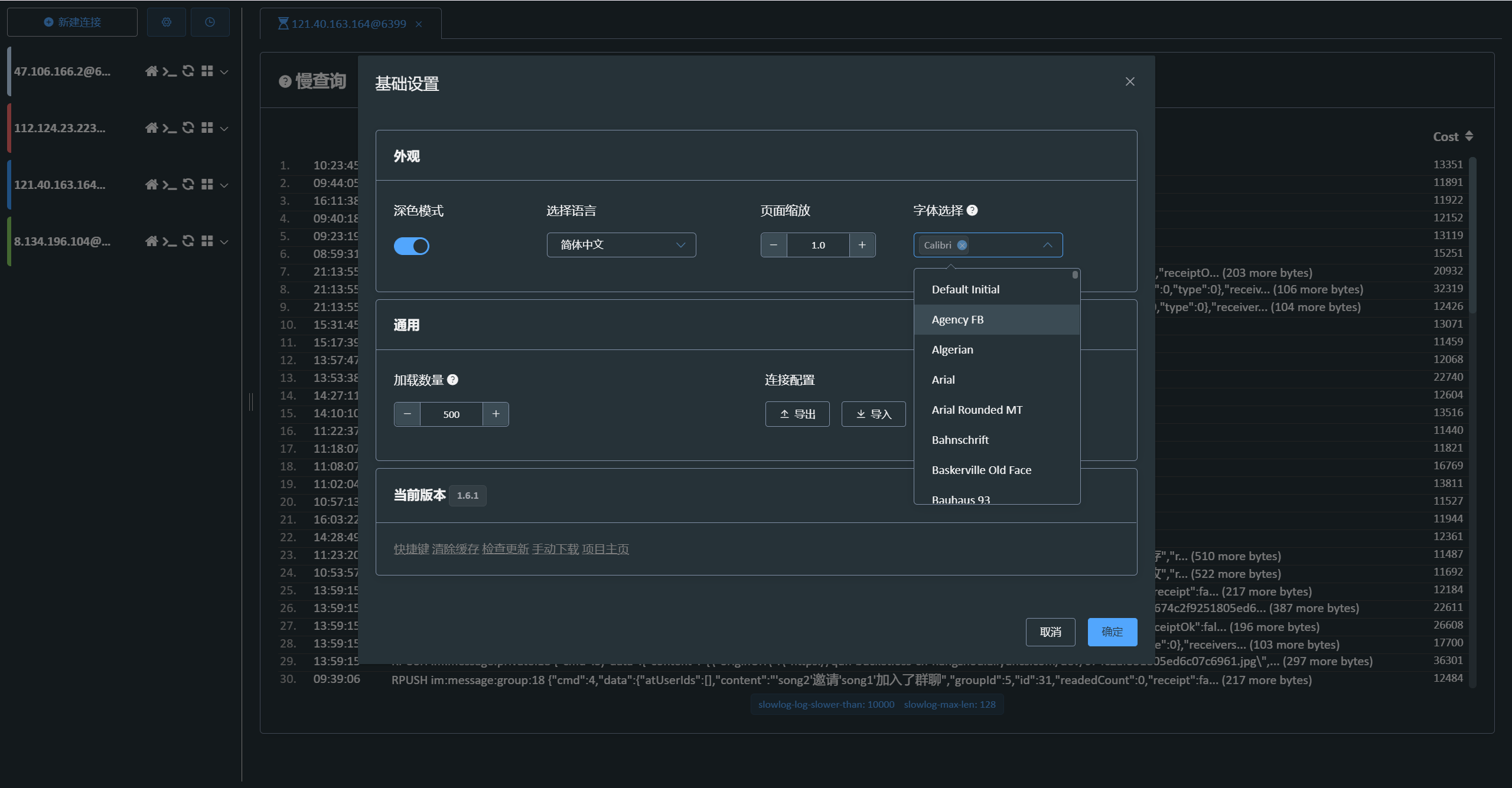Click the settings gear icon in sidebar

(x=167, y=22)
